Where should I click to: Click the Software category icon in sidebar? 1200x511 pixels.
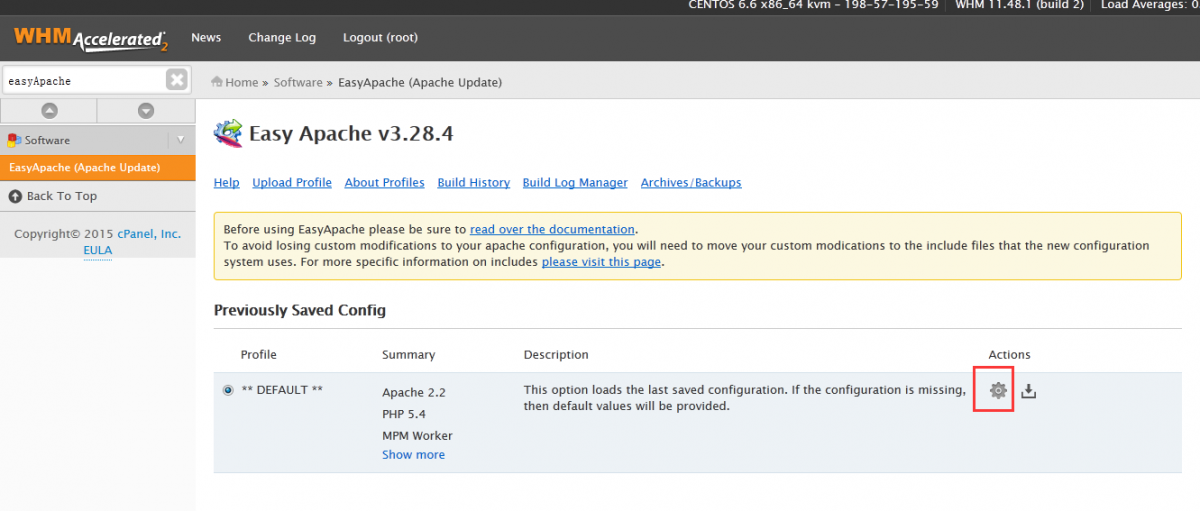[15, 140]
